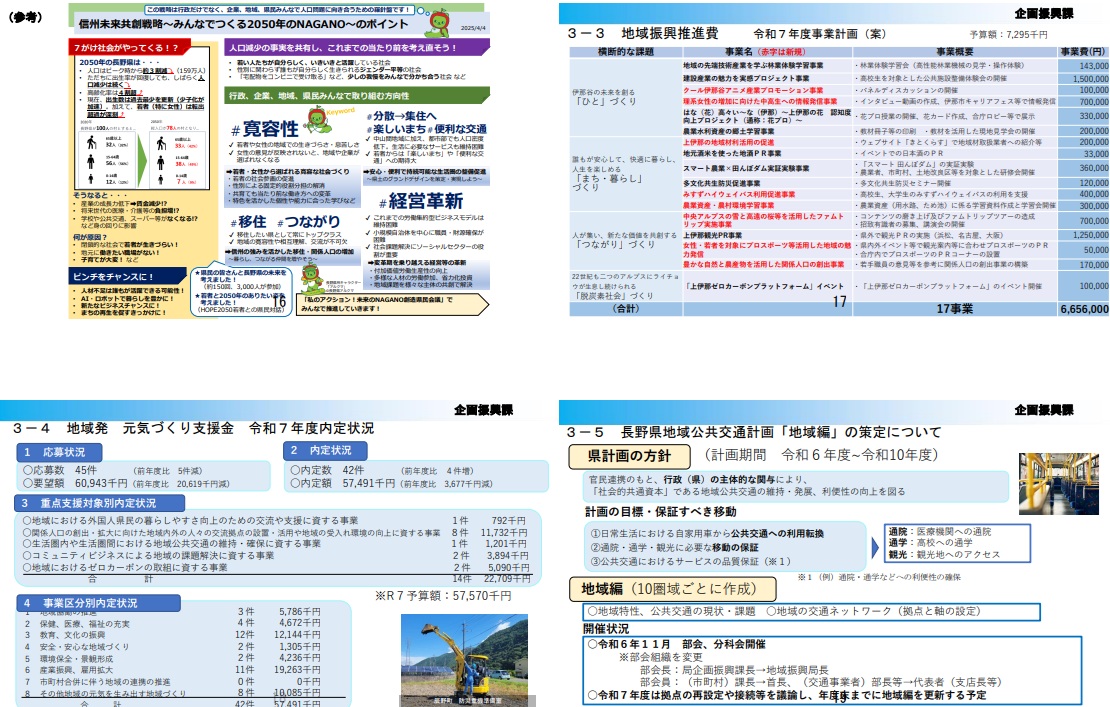Click the 応募数 45件 line
Viewport: 1110px width, 707px height.
point(112,470)
